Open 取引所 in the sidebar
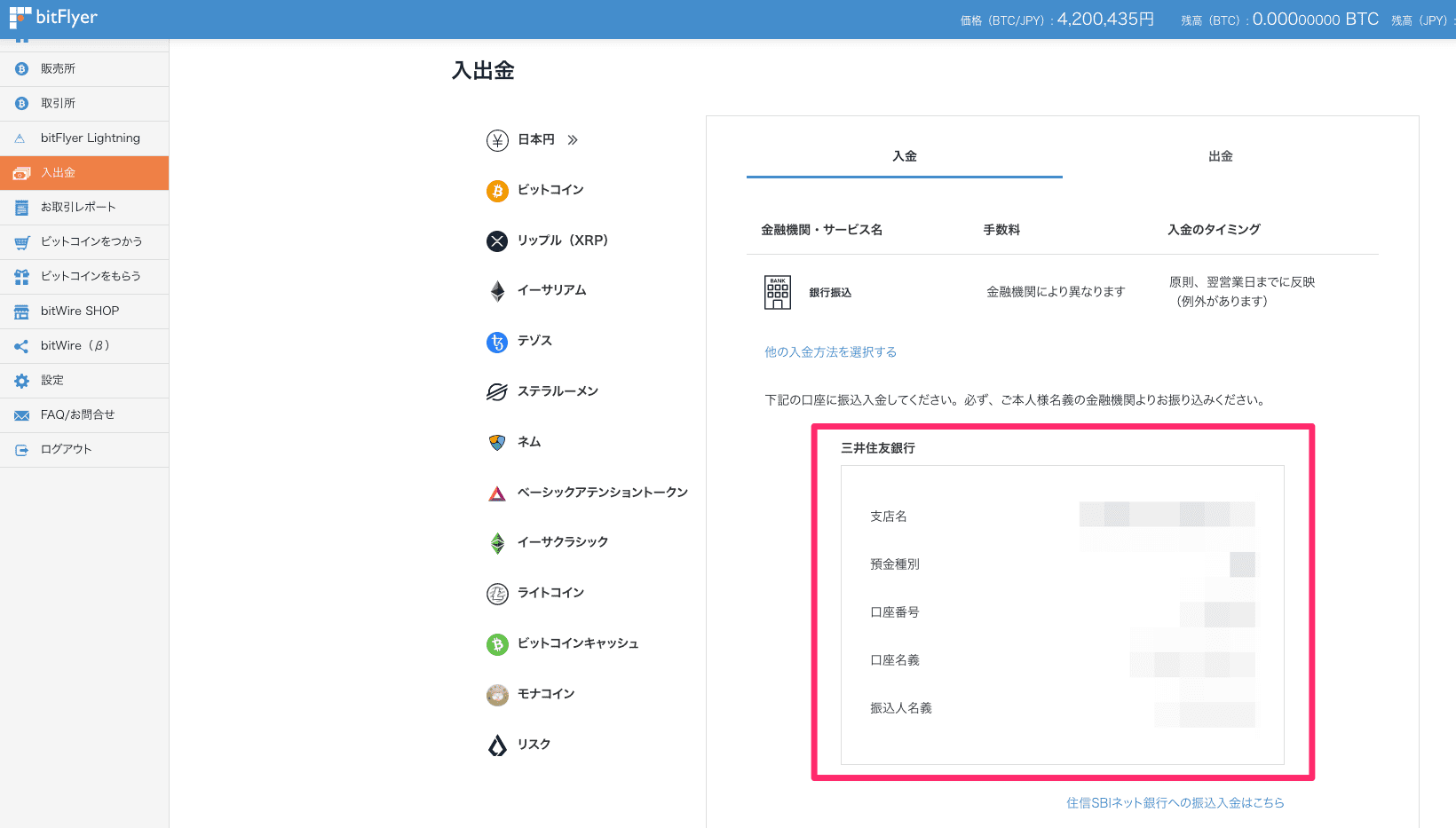This screenshot has width=1456, height=828. point(84,103)
